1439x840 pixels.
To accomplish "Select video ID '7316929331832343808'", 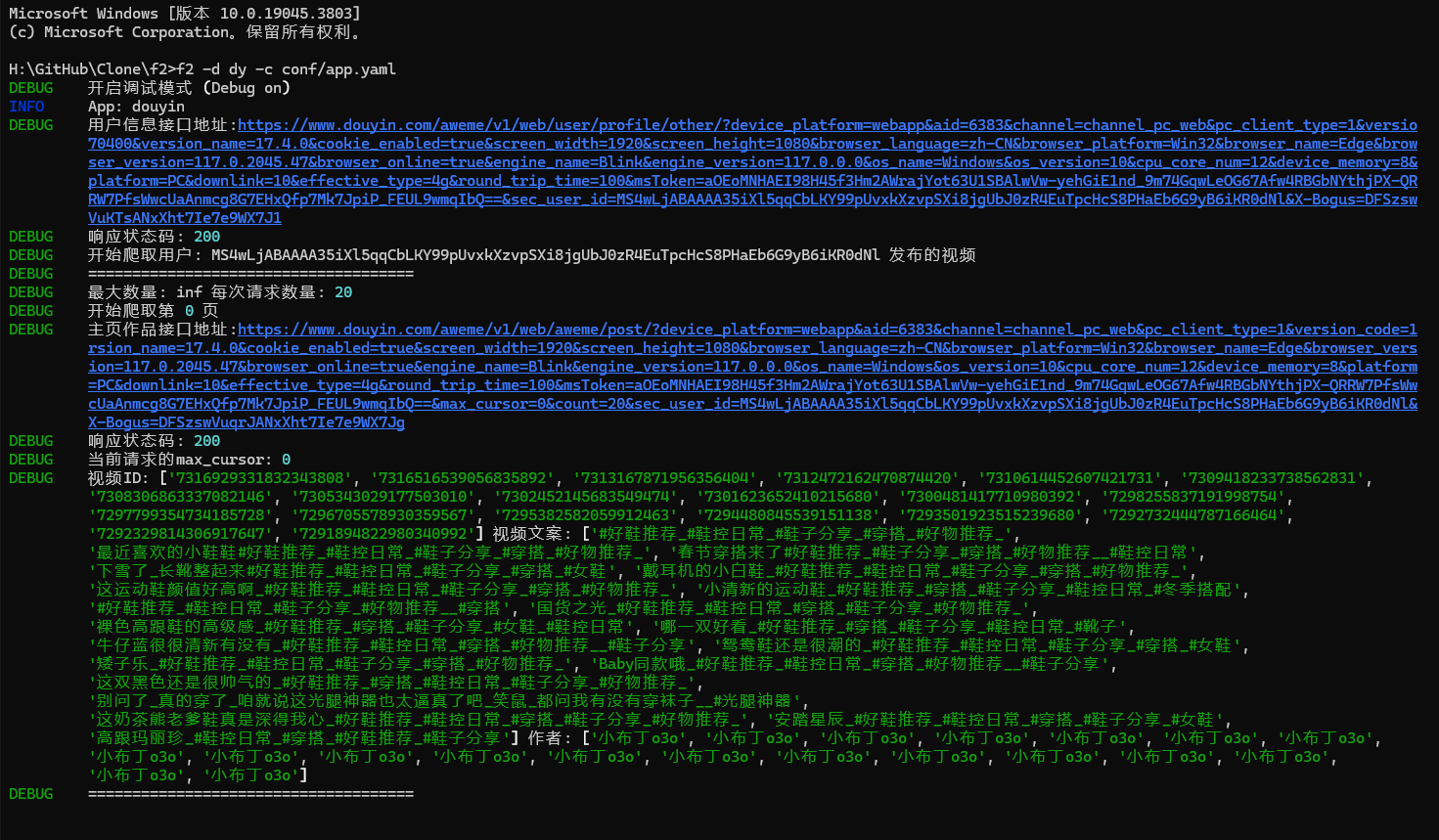I will coord(259,478).
